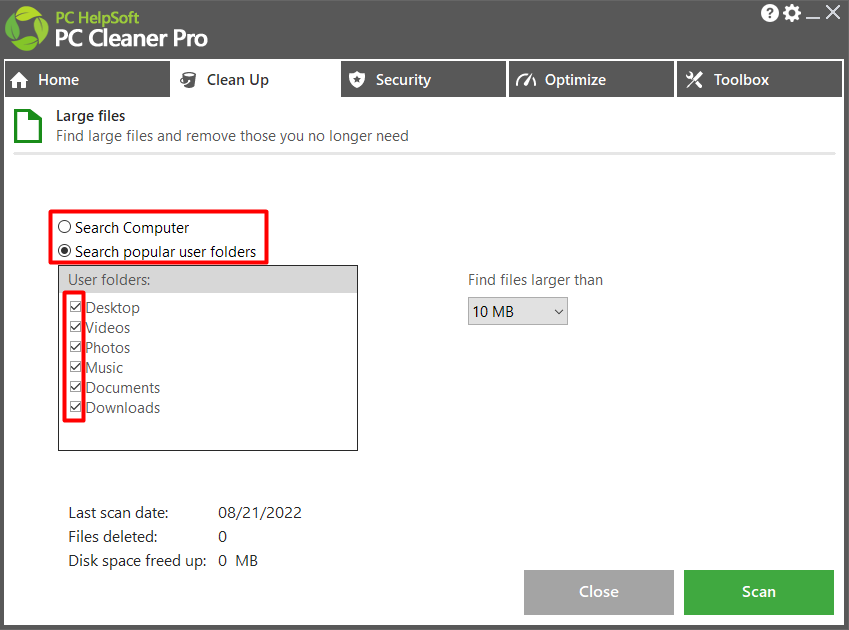Click the PC Cleaner Pro leaf logo
849x630 pixels.
tap(27, 29)
